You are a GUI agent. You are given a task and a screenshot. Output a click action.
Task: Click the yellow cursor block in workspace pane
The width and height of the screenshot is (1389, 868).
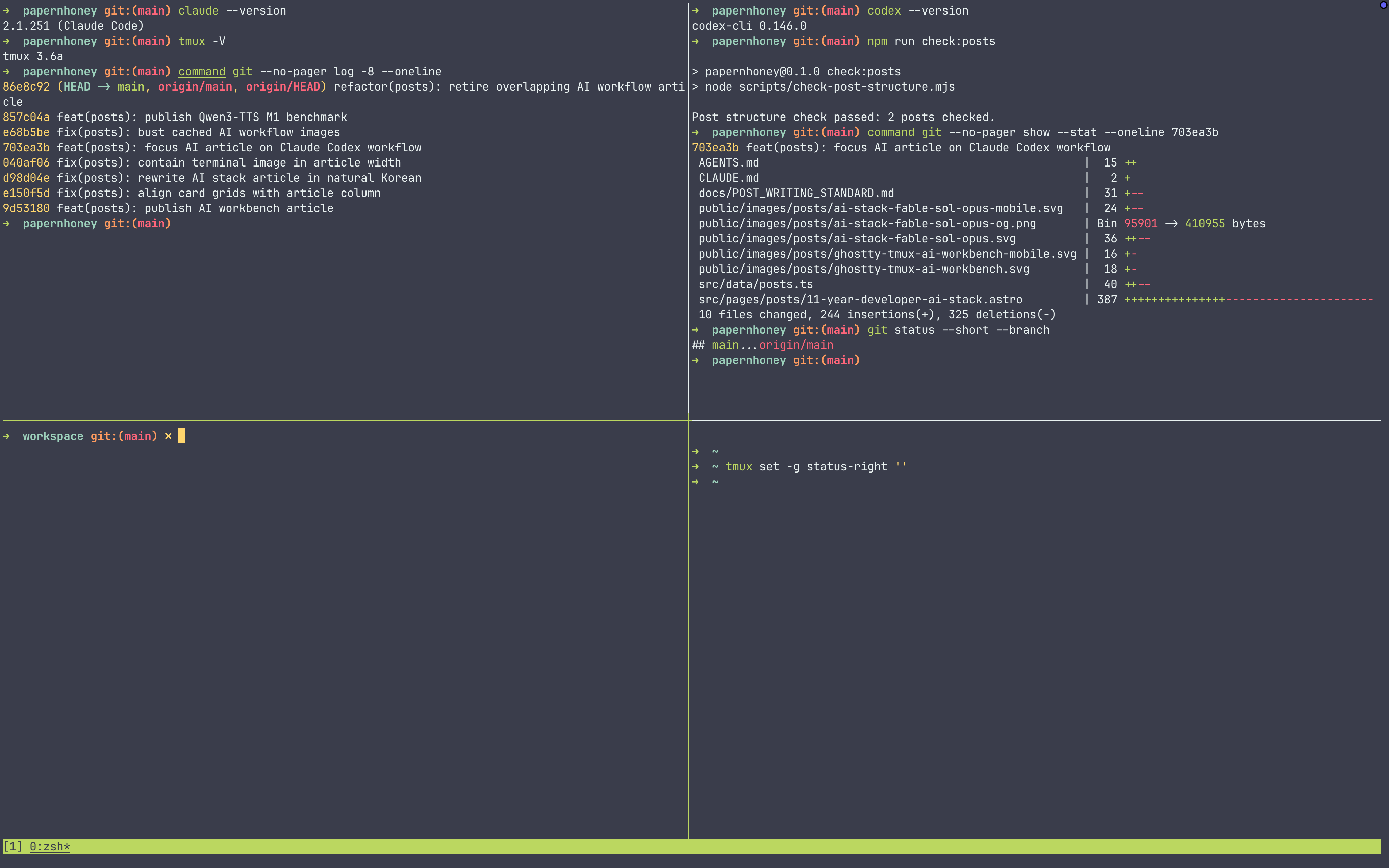pos(181,436)
